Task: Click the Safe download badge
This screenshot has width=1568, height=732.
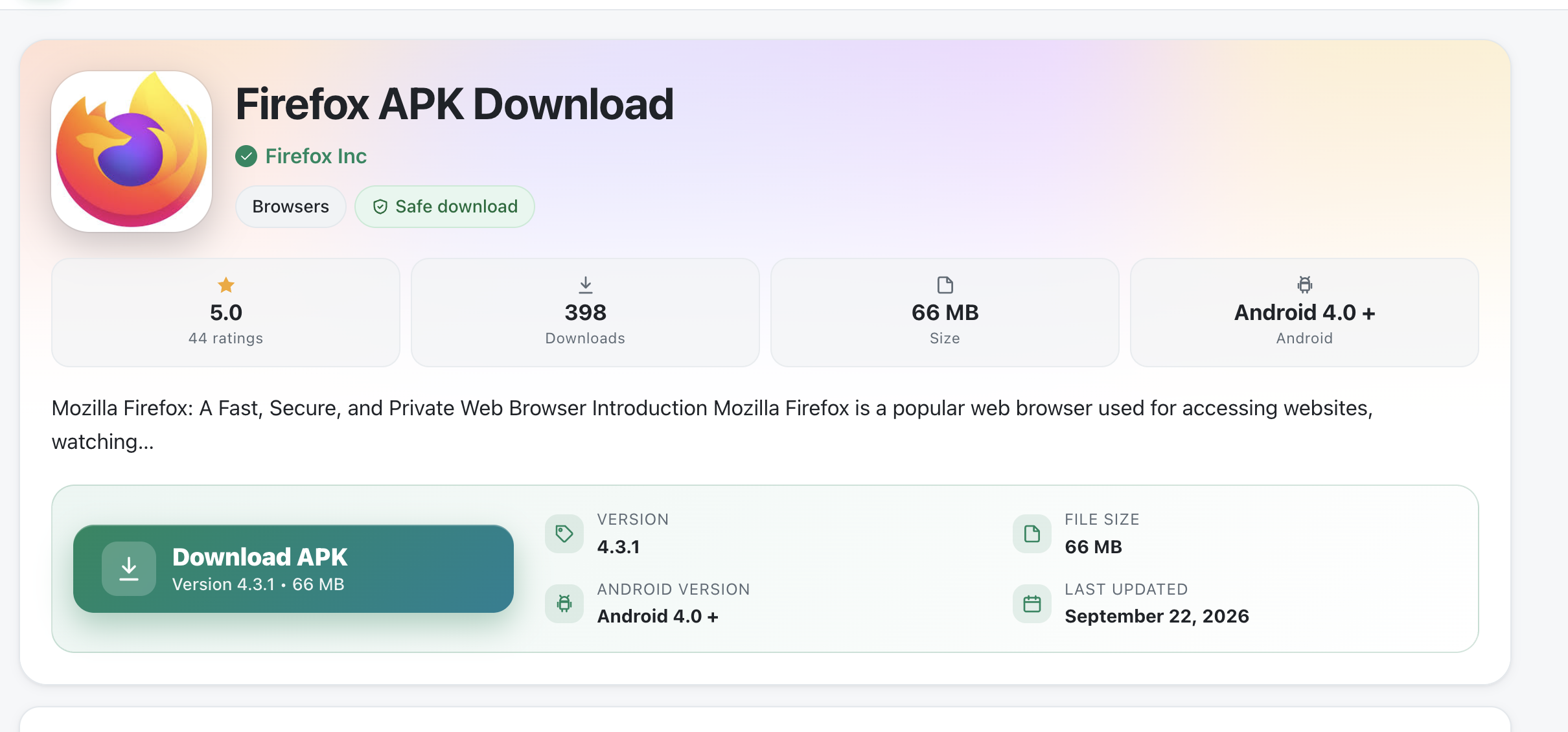Action: coord(444,207)
